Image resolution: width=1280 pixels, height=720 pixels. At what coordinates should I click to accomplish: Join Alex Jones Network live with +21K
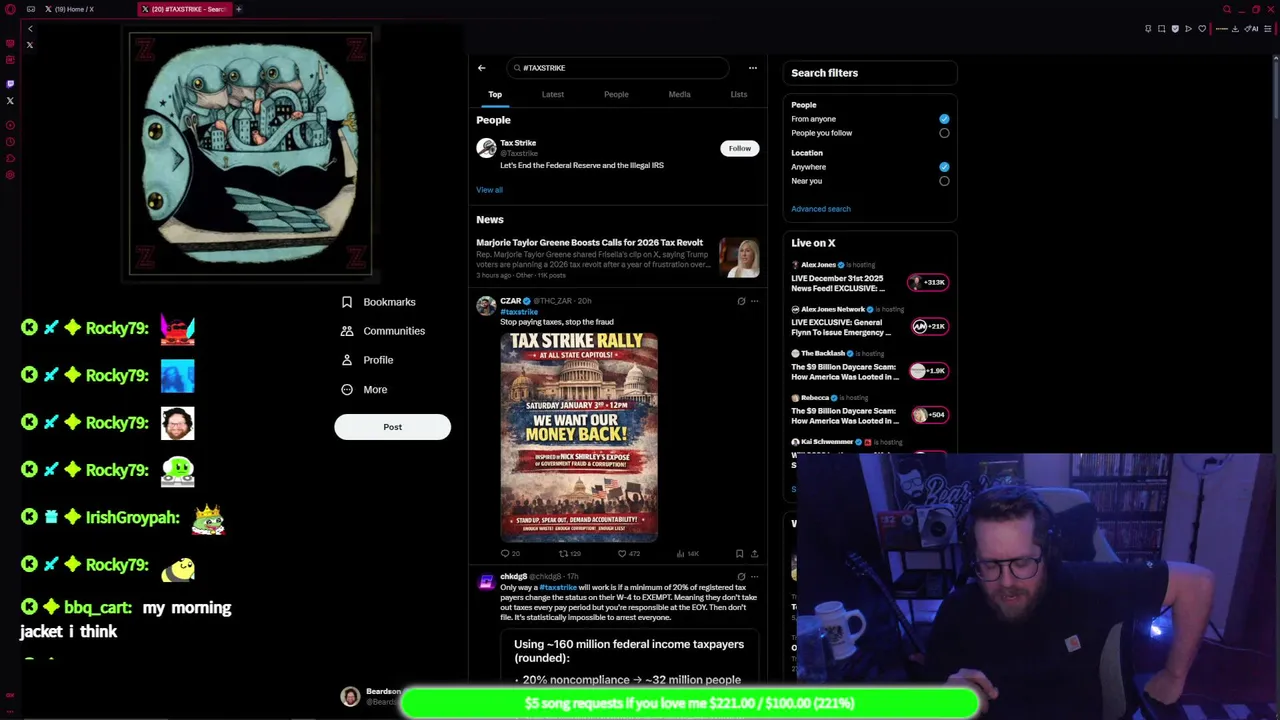(928, 326)
